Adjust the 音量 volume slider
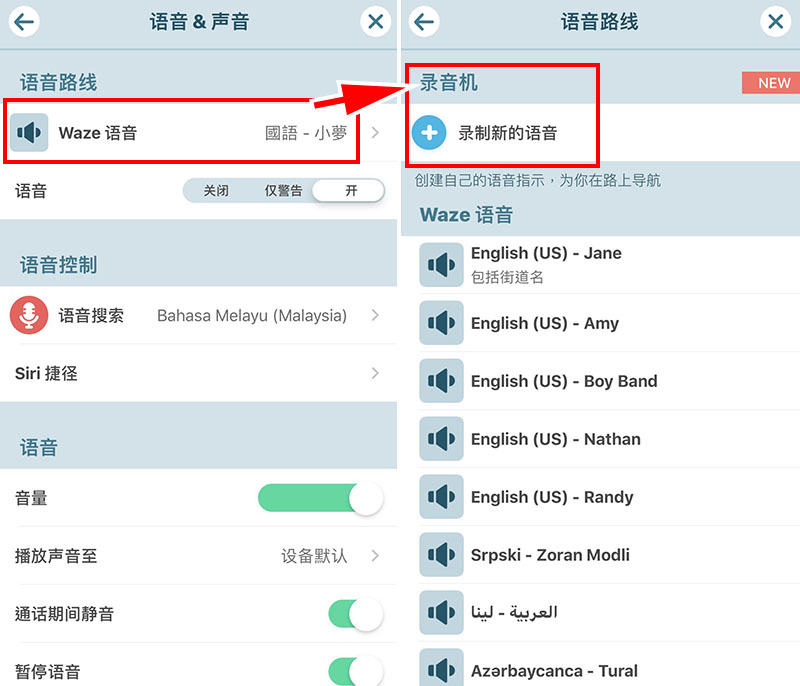The image size is (800, 686). click(320, 498)
